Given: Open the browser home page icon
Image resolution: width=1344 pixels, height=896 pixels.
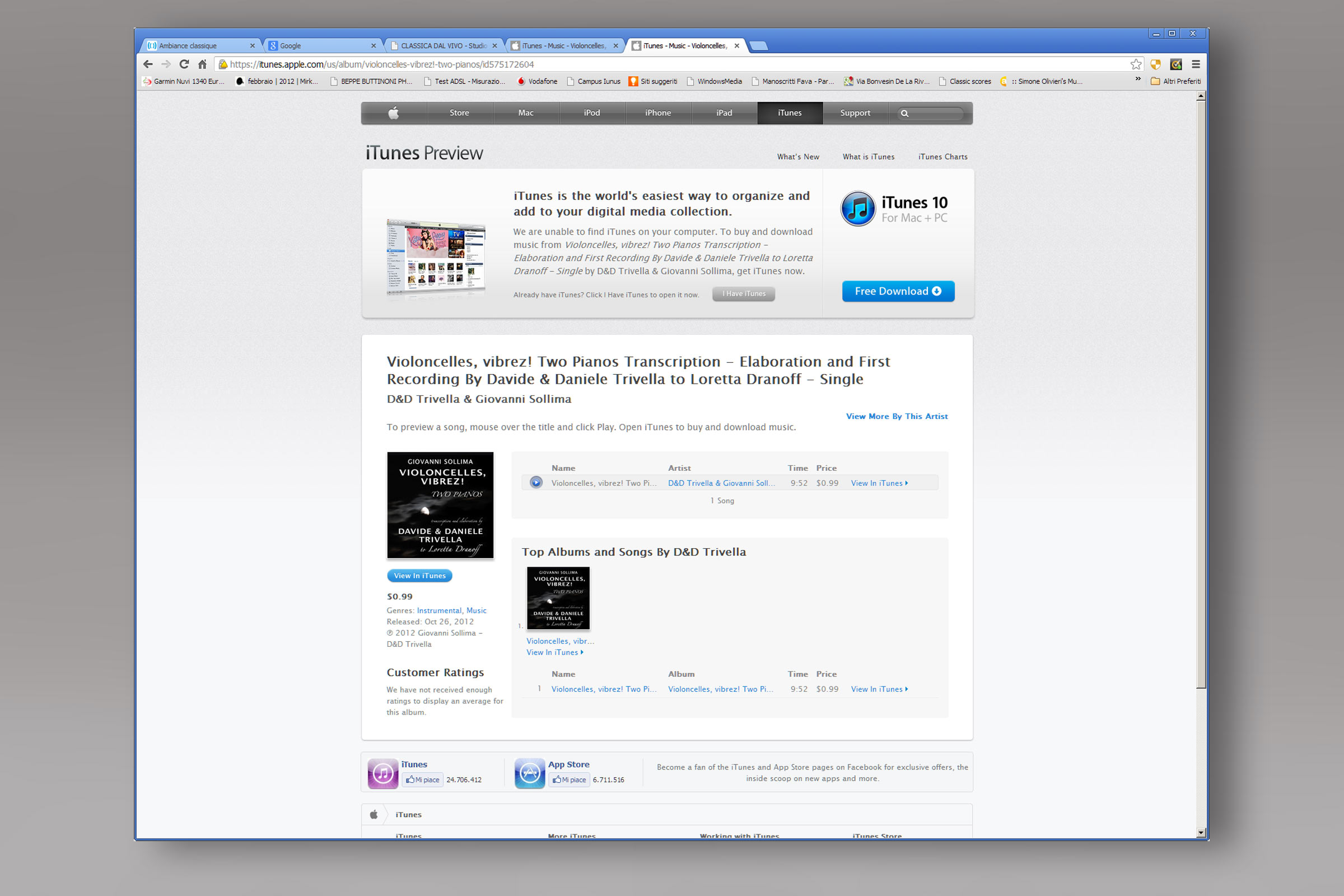Looking at the screenshot, I should (202, 64).
